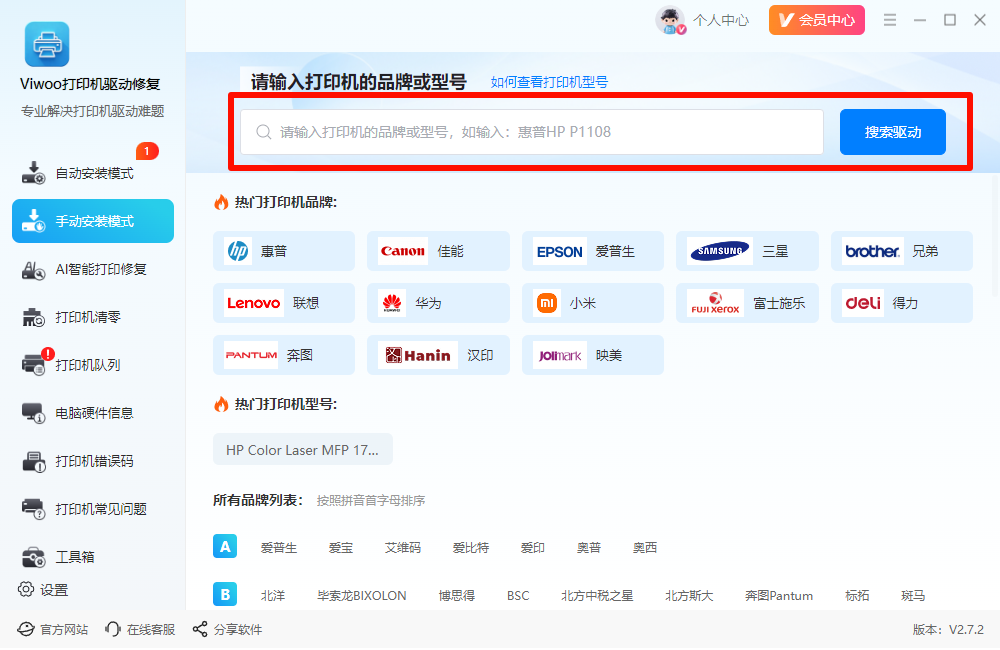
Task: Click 奥普 brand in list
Action: (589, 547)
